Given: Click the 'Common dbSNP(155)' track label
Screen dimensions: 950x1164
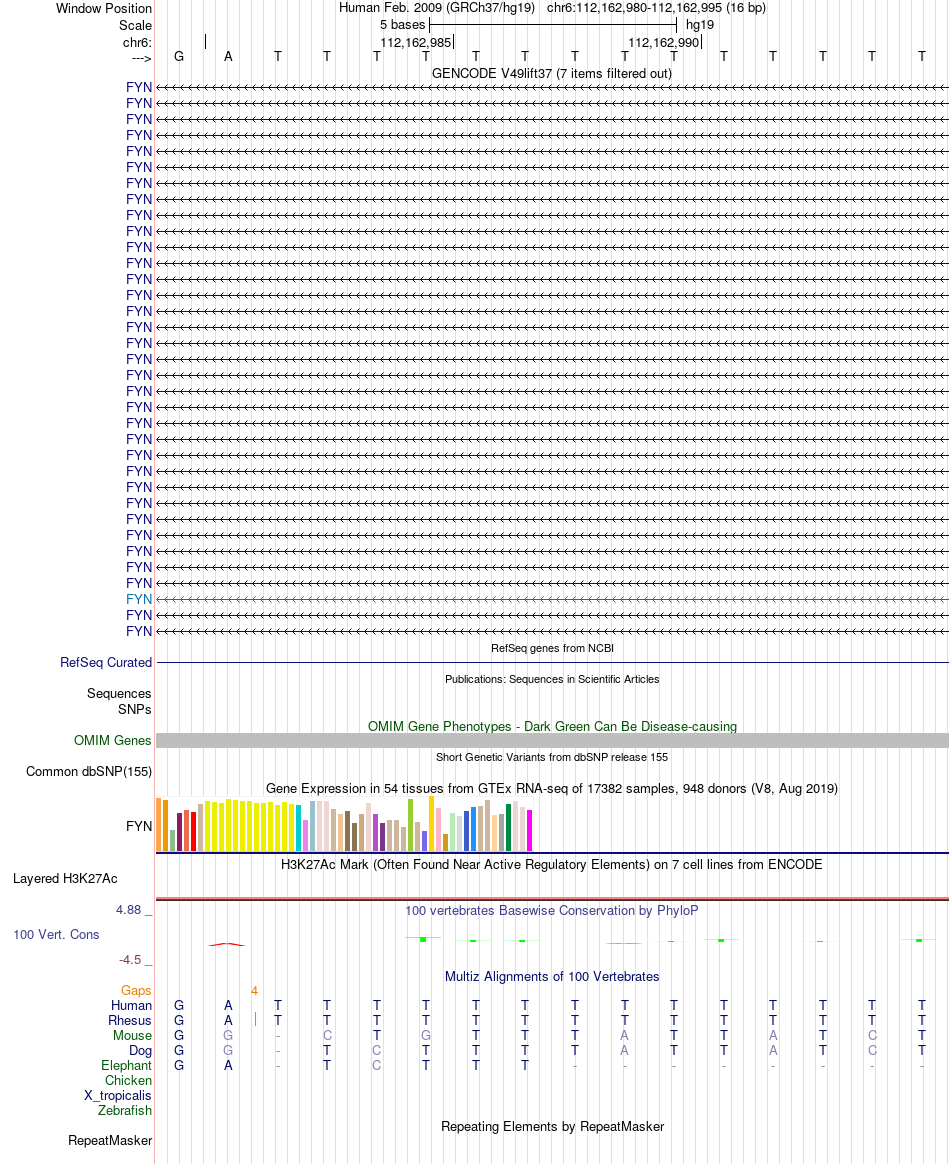Looking at the screenshot, I should point(89,771).
